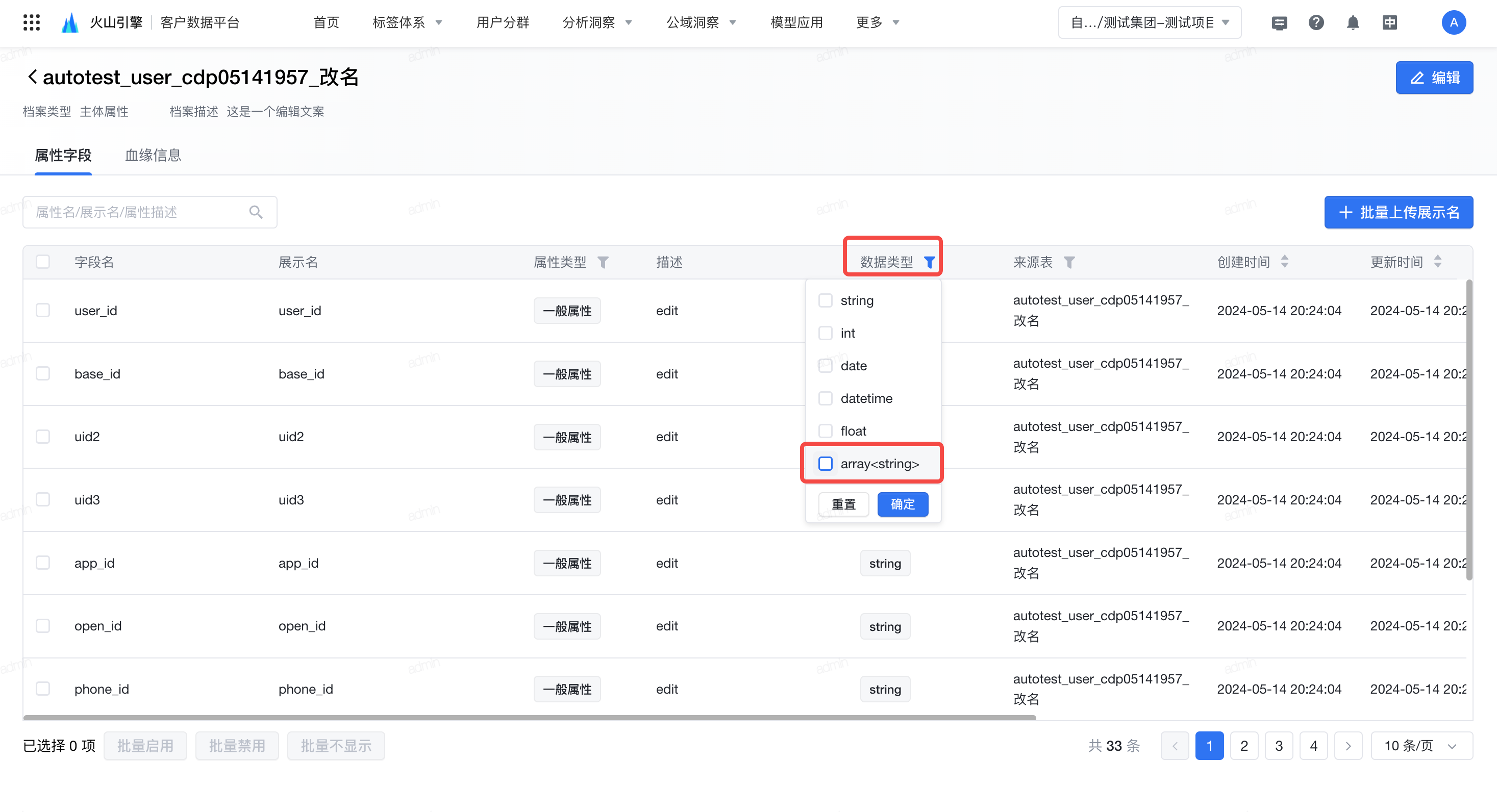Check the int filter option
Viewport: 1497px width, 812px height.
(825, 333)
